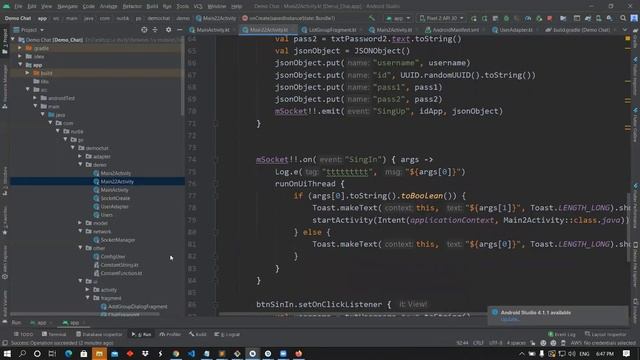Click mSocket on the SingIn event line
Screen dimensions: 640x360
(x=272, y=160)
